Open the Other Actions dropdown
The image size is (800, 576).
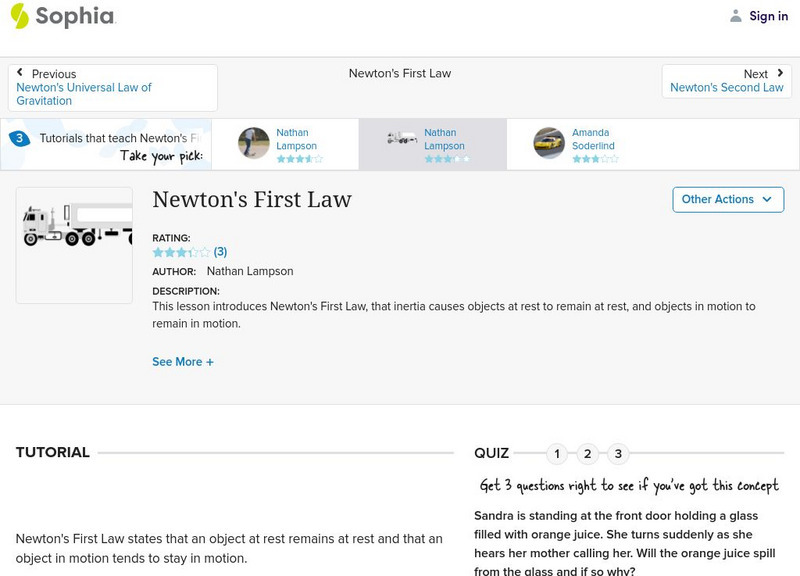(727, 200)
